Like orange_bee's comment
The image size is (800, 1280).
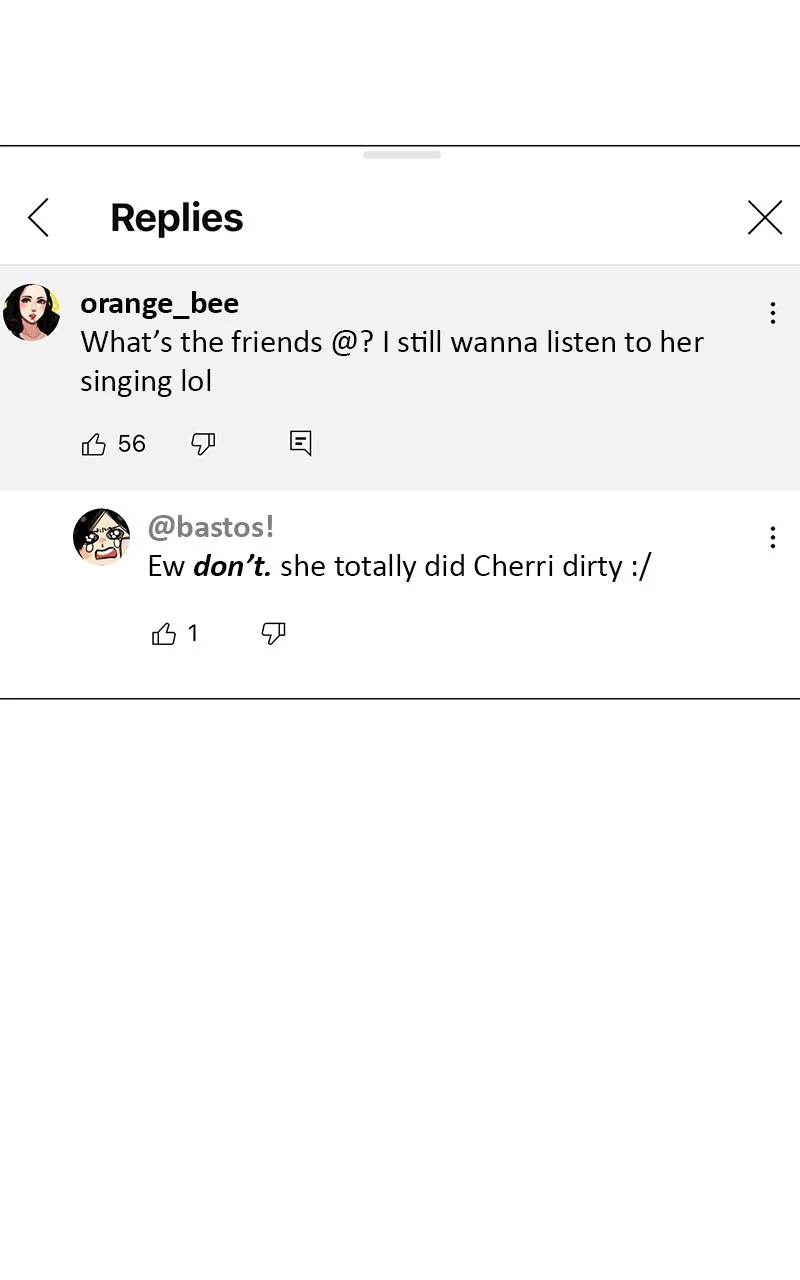coord(94,444)
